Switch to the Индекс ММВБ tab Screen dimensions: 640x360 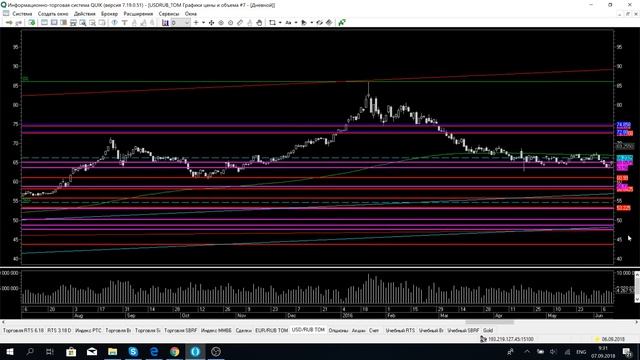click(216, 330)
